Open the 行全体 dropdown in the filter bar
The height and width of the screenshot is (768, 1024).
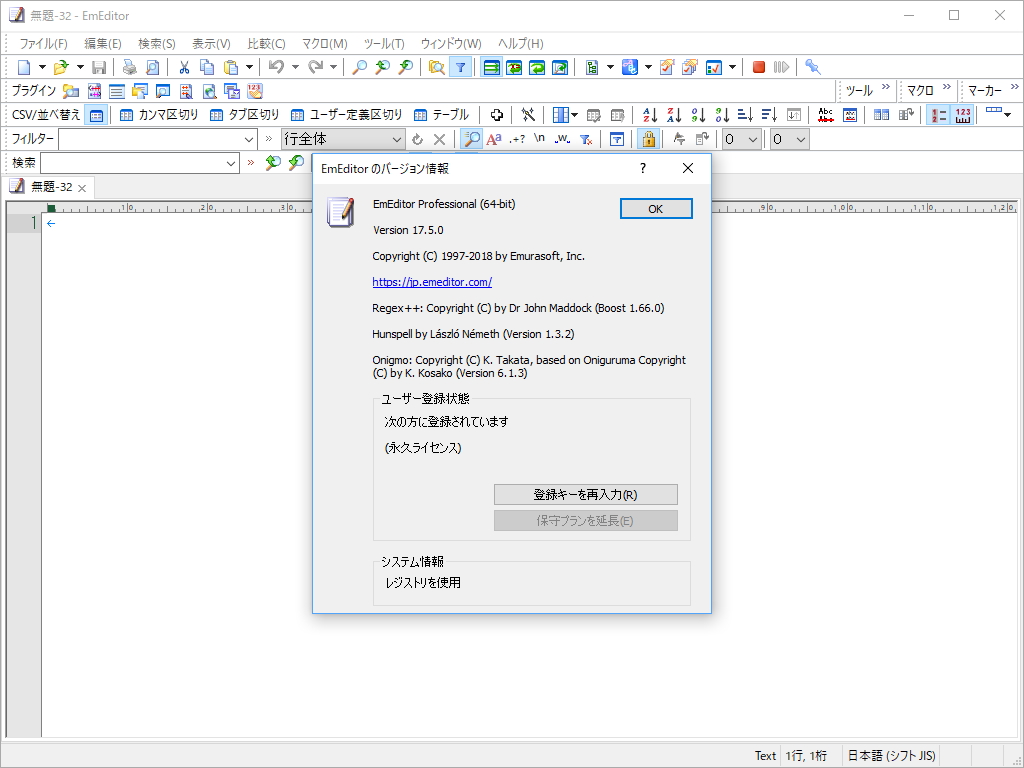[x=398, y=139]
